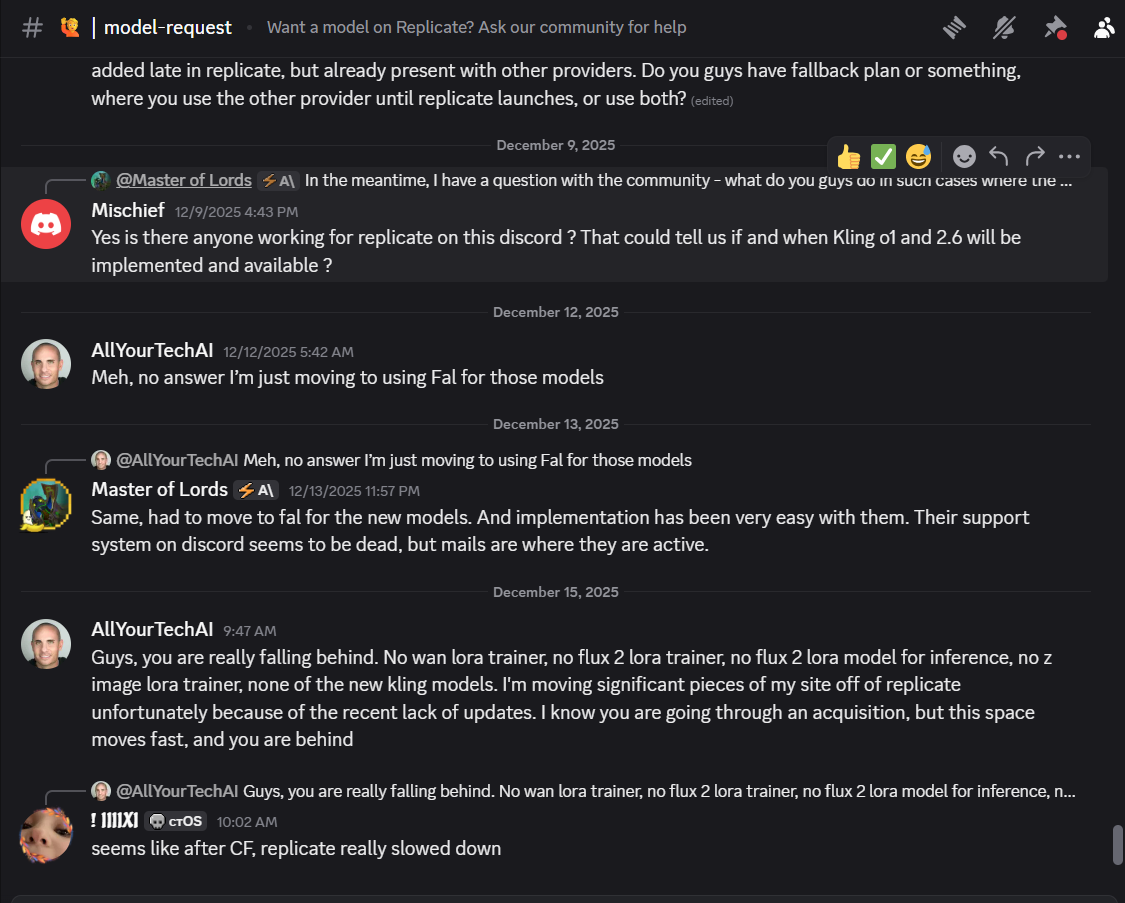Image resolution: width=1125 pixels, height=903 pixels.
Task: Open More options on hovered message
Action: (1069, 157)
